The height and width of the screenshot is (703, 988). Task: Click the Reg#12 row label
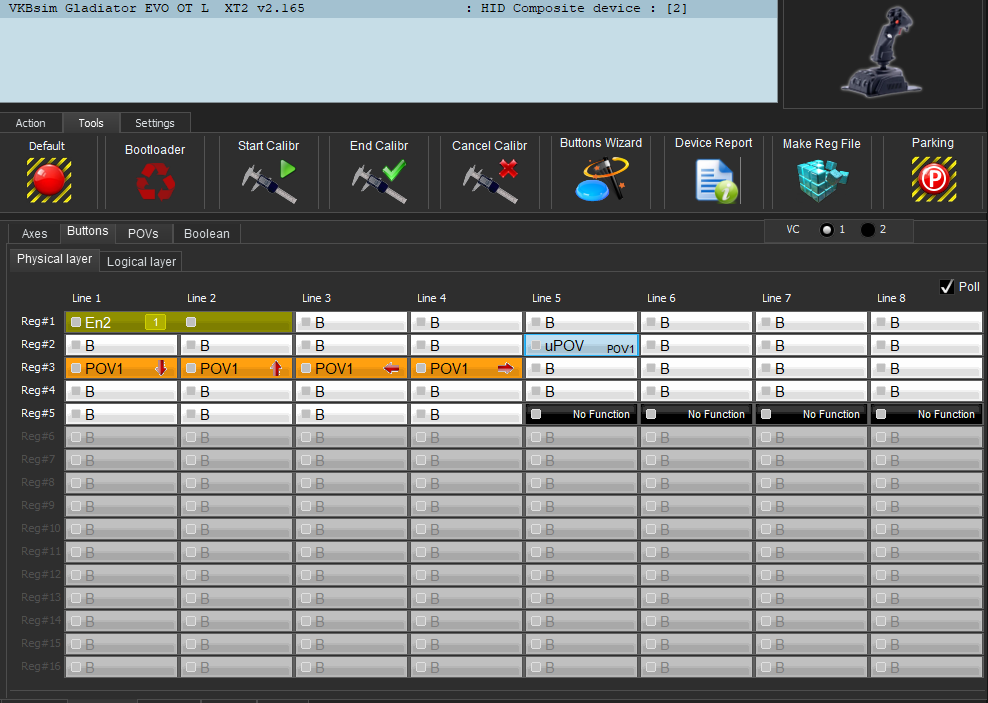(40, 574)
